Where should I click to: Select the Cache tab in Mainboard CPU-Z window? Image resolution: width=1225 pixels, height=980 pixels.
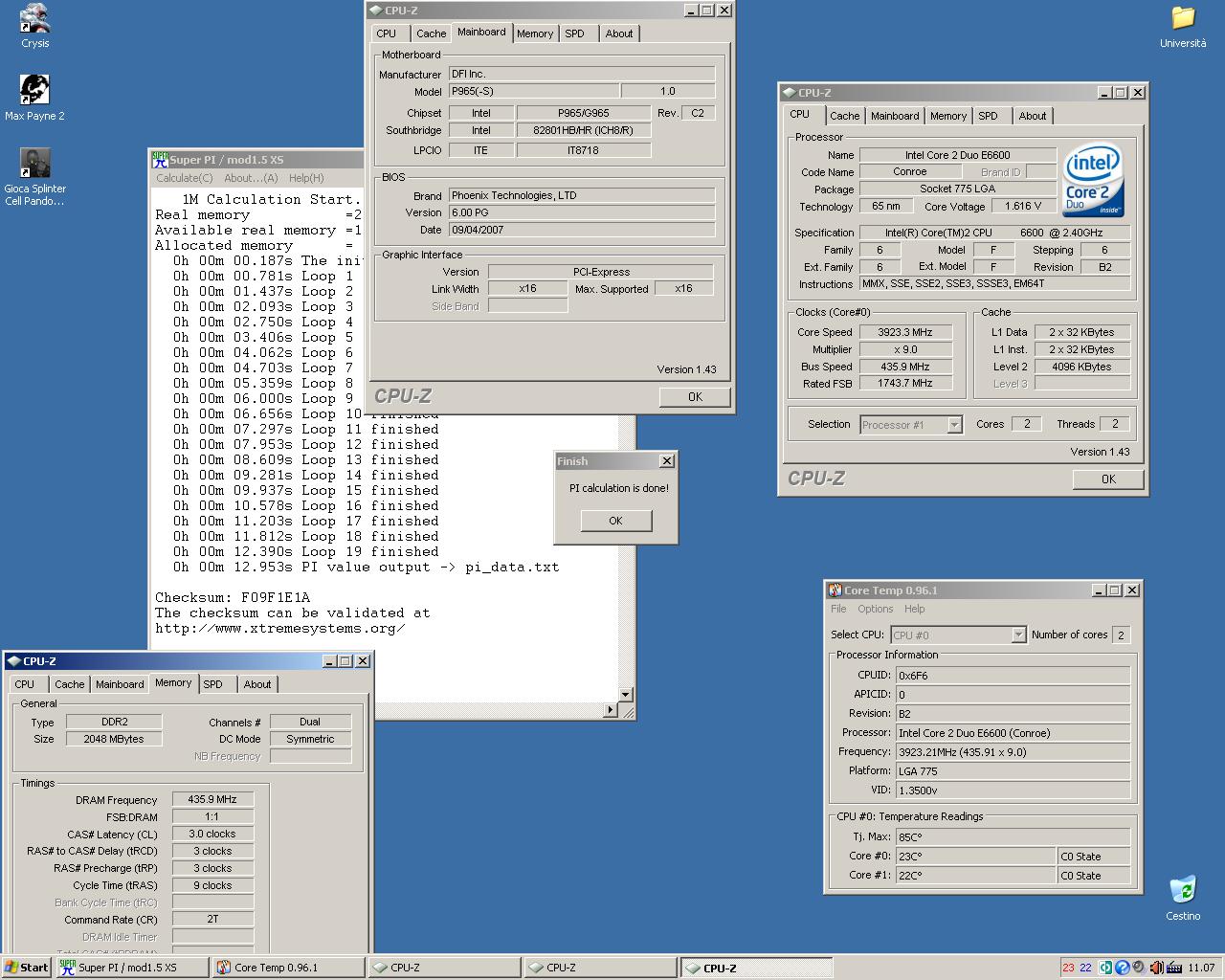point(432,33)
